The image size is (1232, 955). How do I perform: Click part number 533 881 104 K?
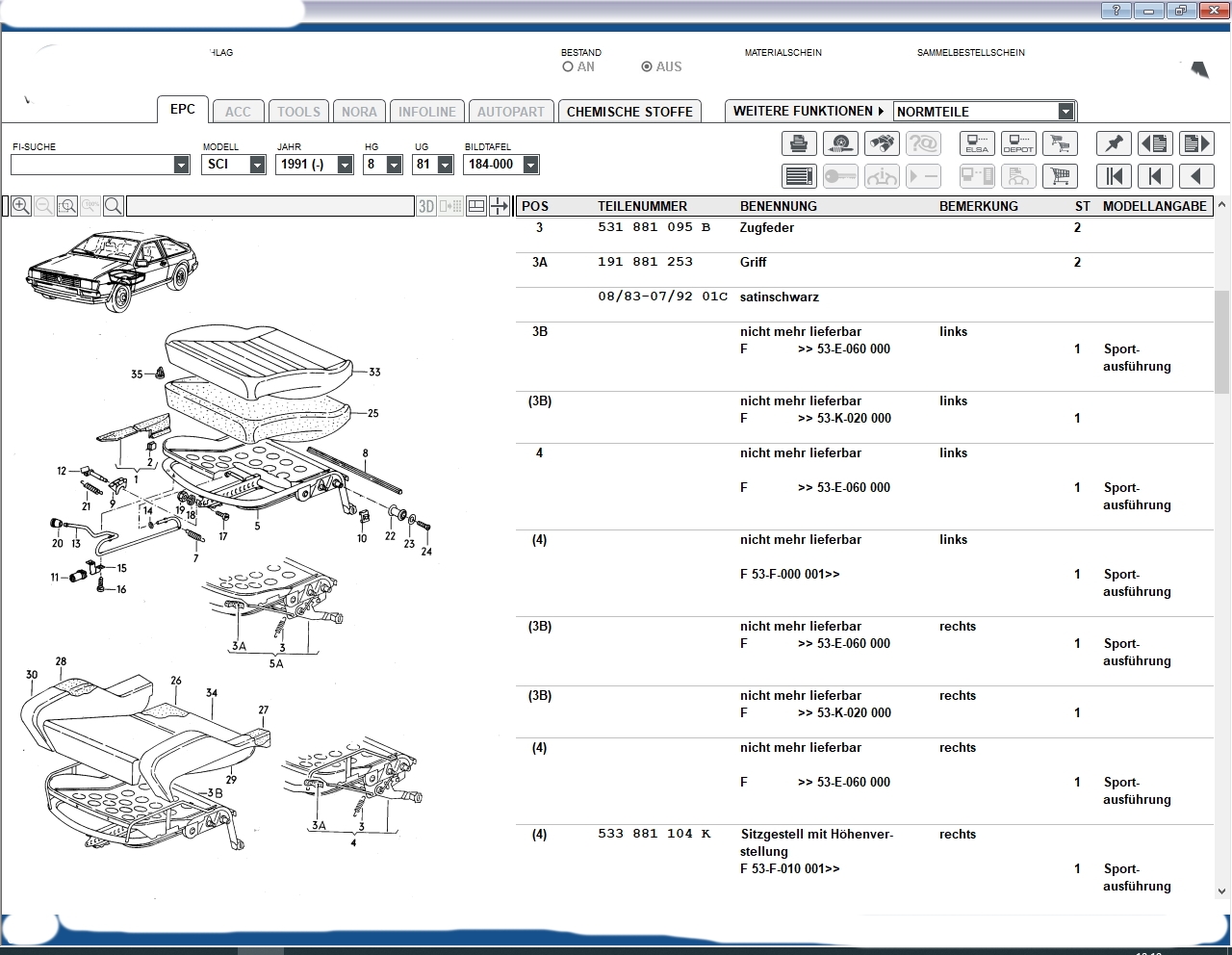click(654, 834)
